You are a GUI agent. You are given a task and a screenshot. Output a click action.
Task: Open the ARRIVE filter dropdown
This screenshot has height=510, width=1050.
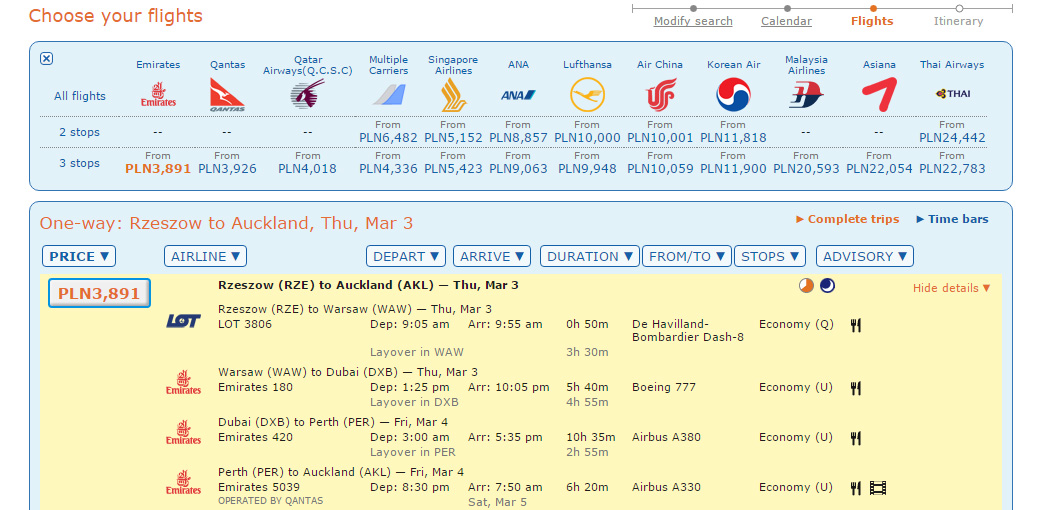point(492,256)
